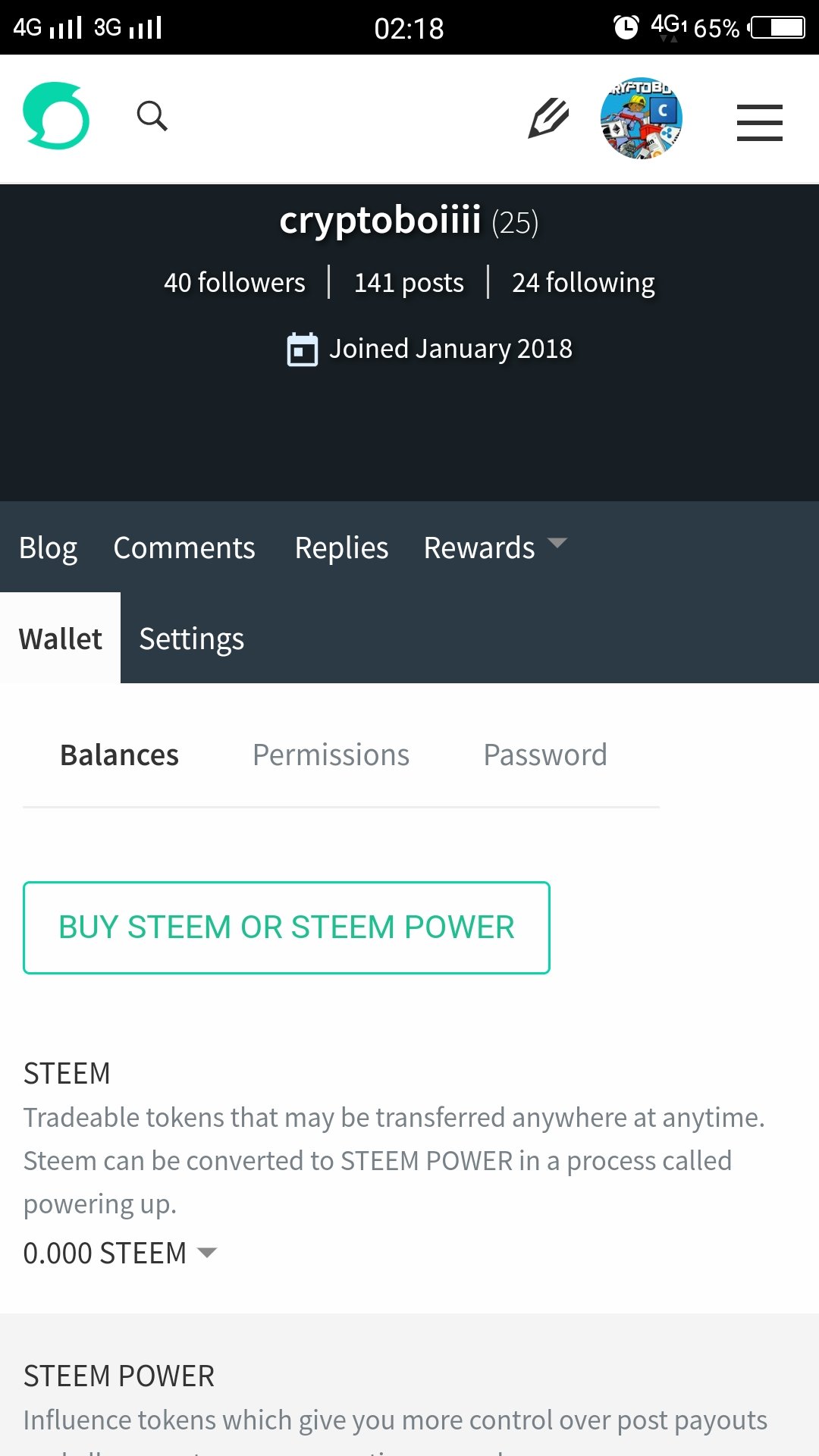The image size is (819, 1456).
Task: Go to the Settings tab
Action: [x=191, y=639]
